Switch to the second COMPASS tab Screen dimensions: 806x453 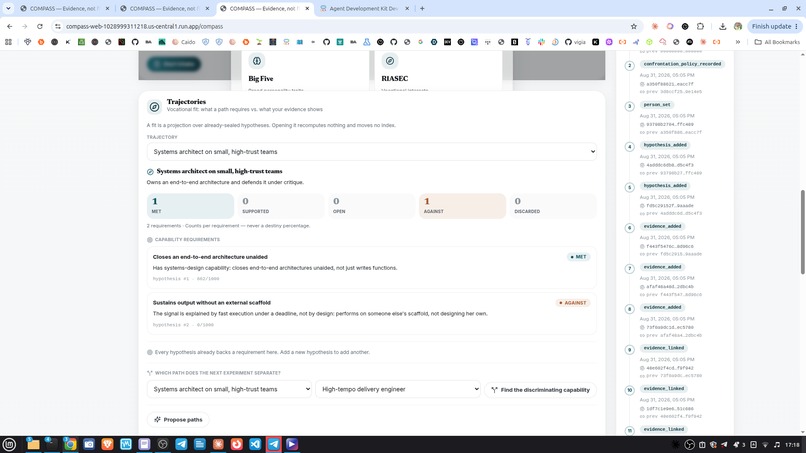[x=164, y=9]
